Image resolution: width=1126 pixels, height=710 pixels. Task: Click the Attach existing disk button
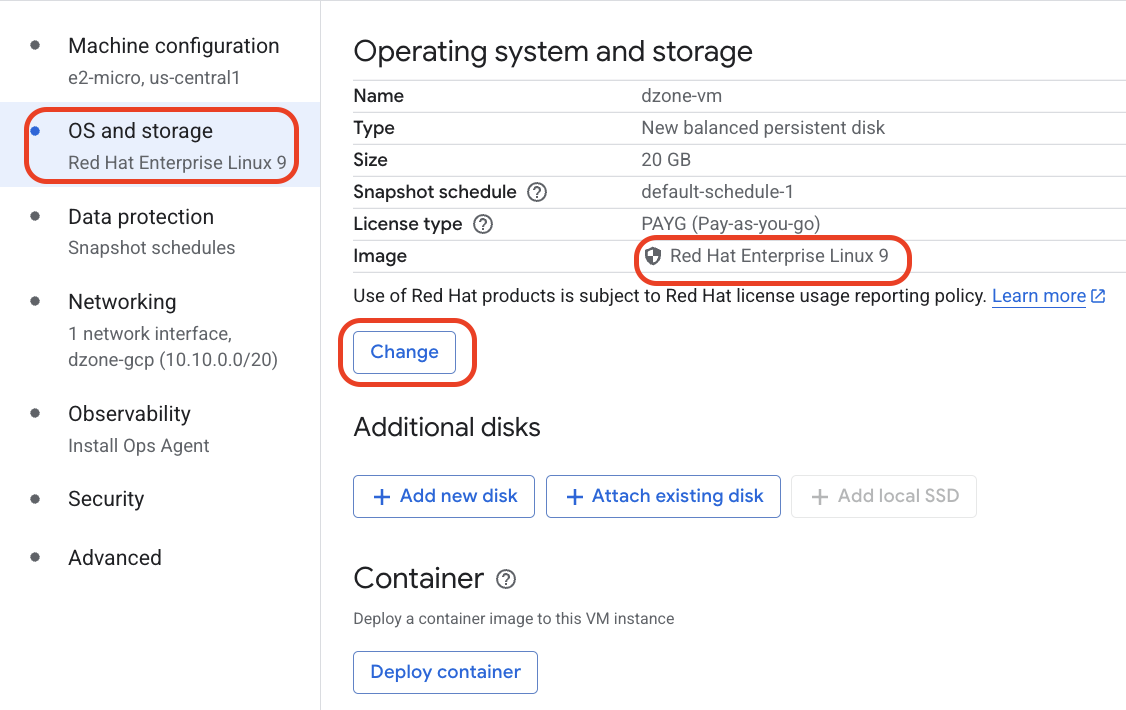(663, 496)
